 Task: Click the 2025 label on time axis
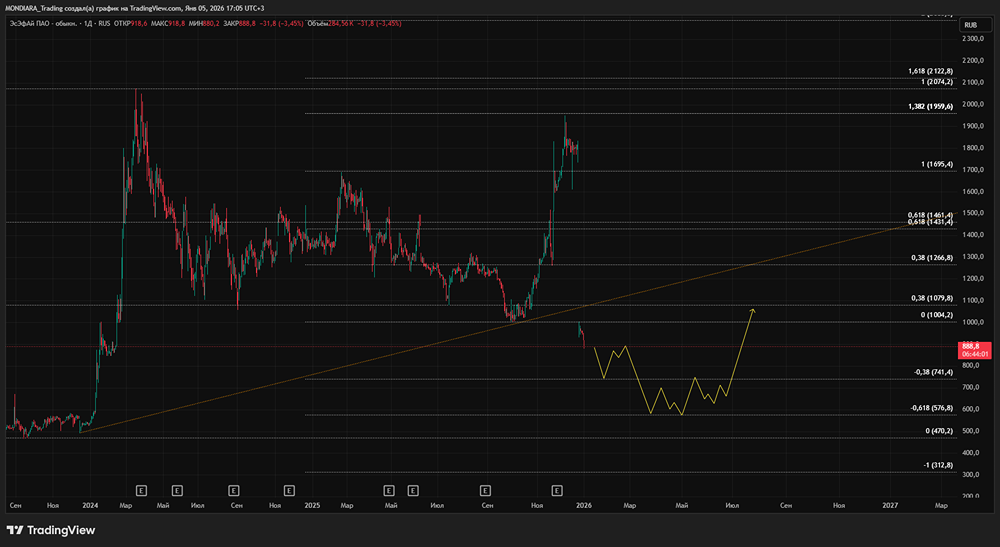pyautogui.click(x=311, y=506)
